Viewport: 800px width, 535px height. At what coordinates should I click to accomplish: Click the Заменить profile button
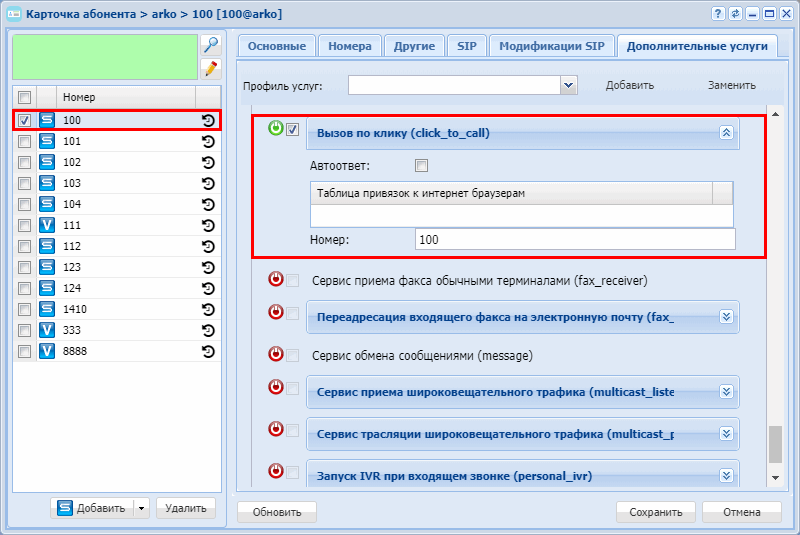pos(732,85)
